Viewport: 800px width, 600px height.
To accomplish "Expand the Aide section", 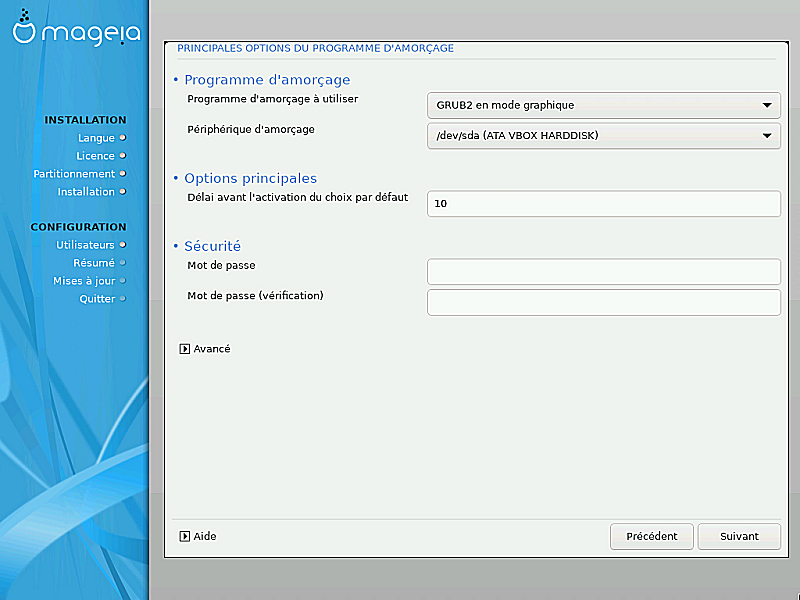I will click(x=198, y=536).
